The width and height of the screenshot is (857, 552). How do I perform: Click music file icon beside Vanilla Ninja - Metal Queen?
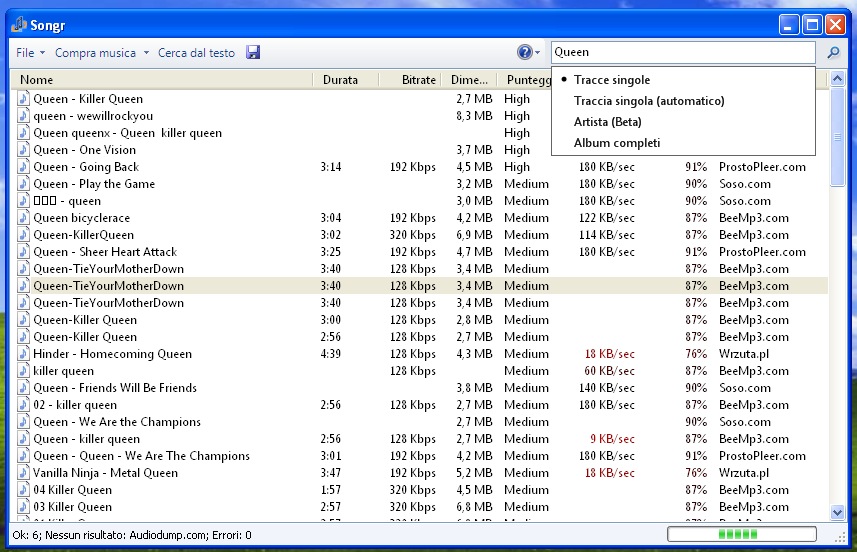(24, 473)
